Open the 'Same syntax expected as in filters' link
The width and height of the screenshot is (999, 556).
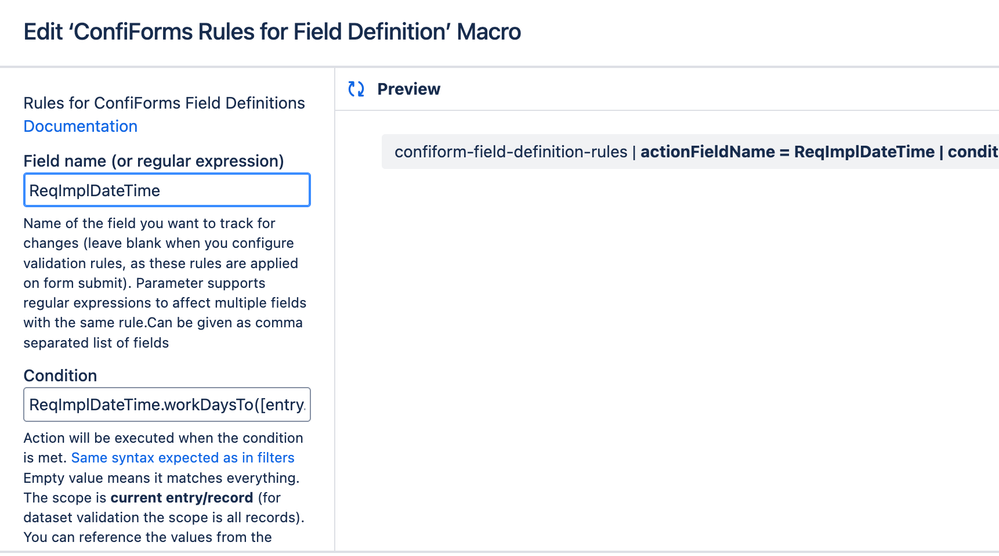click(182, 458)
